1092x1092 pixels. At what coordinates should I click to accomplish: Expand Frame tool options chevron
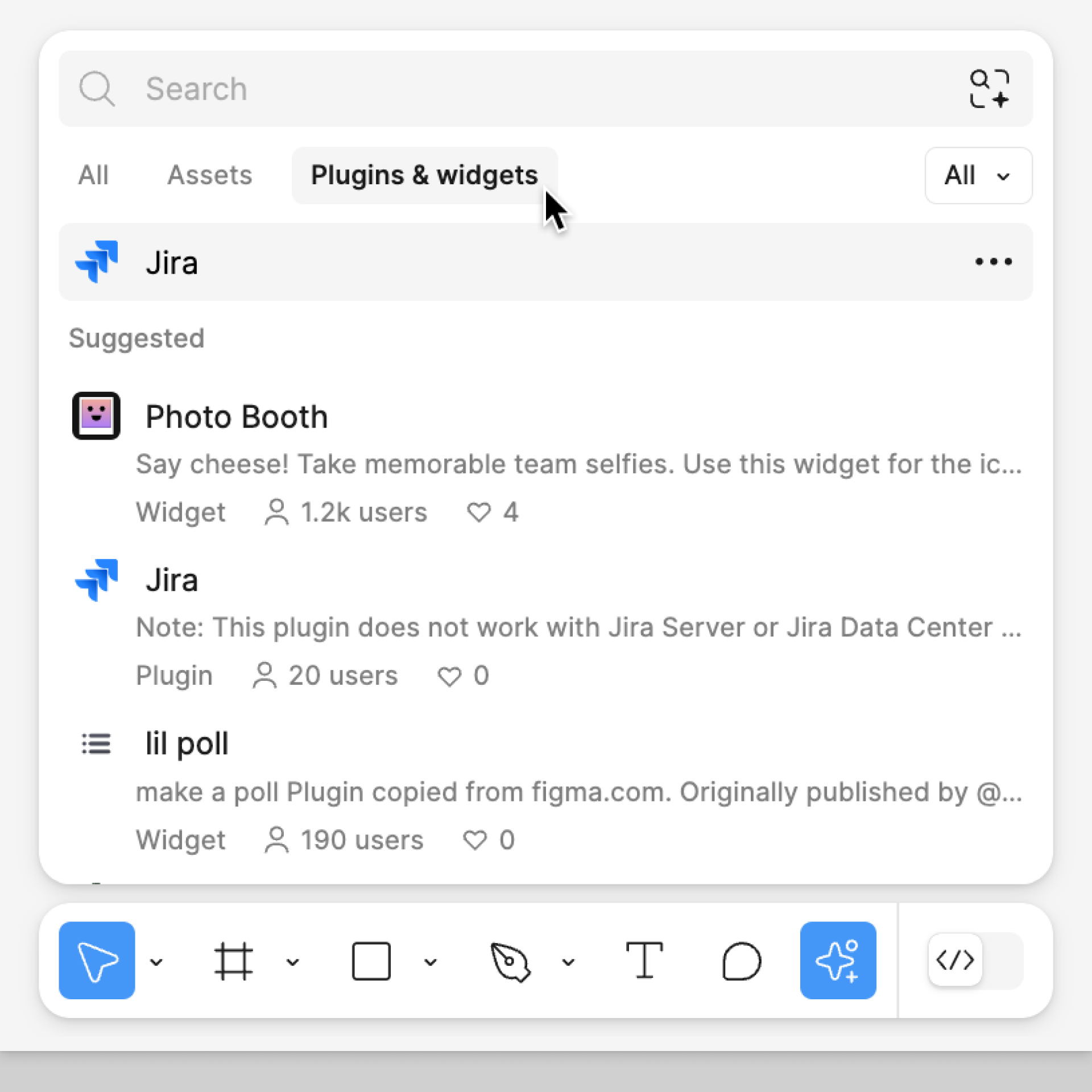293,962
